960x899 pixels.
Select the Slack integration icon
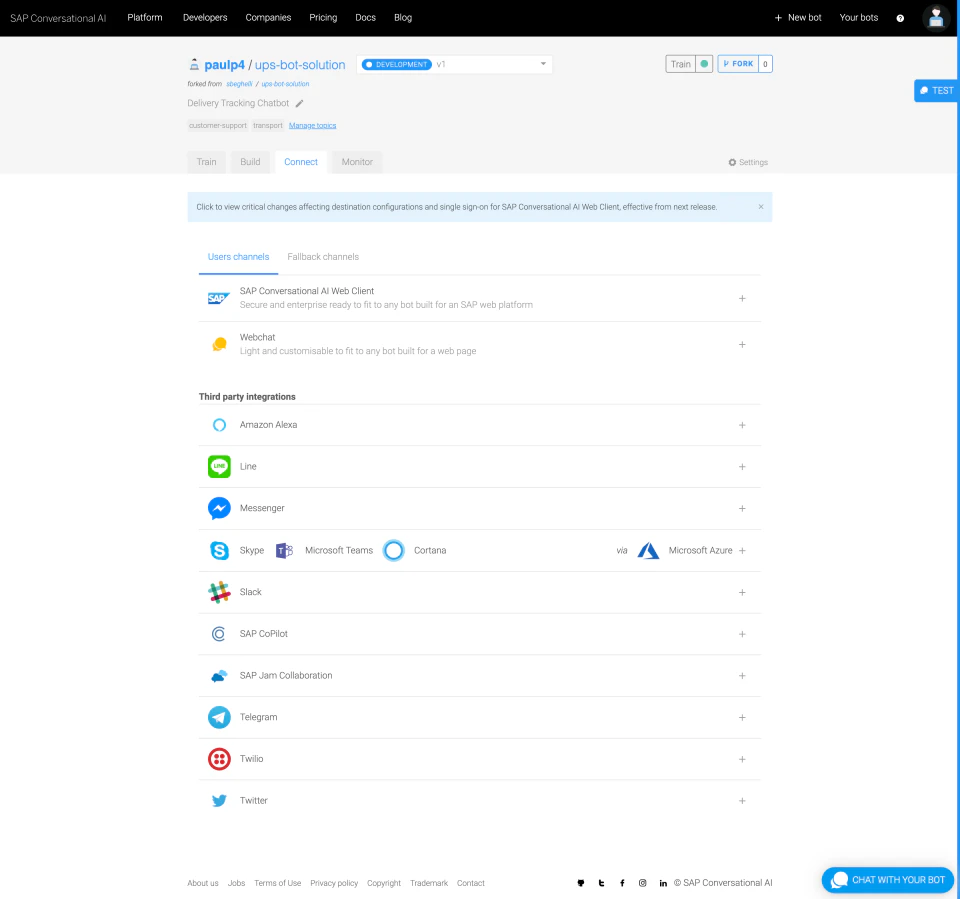pyautogui.click(x=220, y=591)
